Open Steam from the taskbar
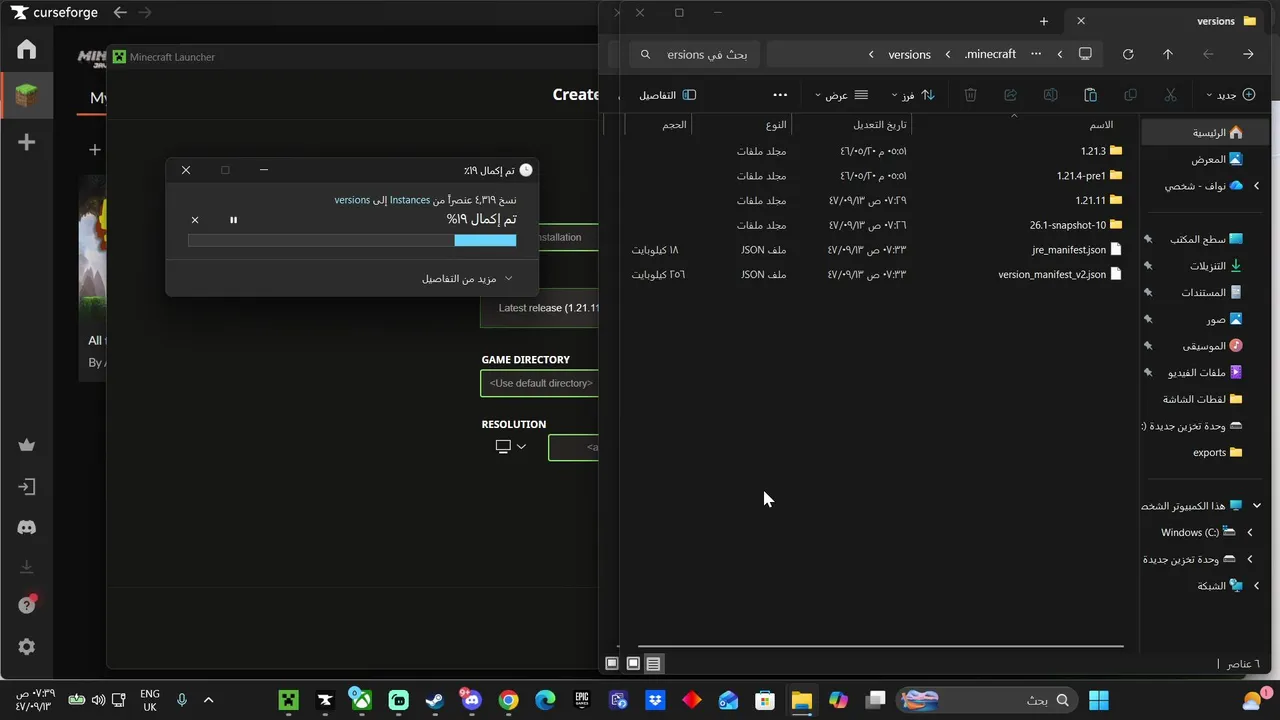The image size is (1280, 720). click(435, 700)
